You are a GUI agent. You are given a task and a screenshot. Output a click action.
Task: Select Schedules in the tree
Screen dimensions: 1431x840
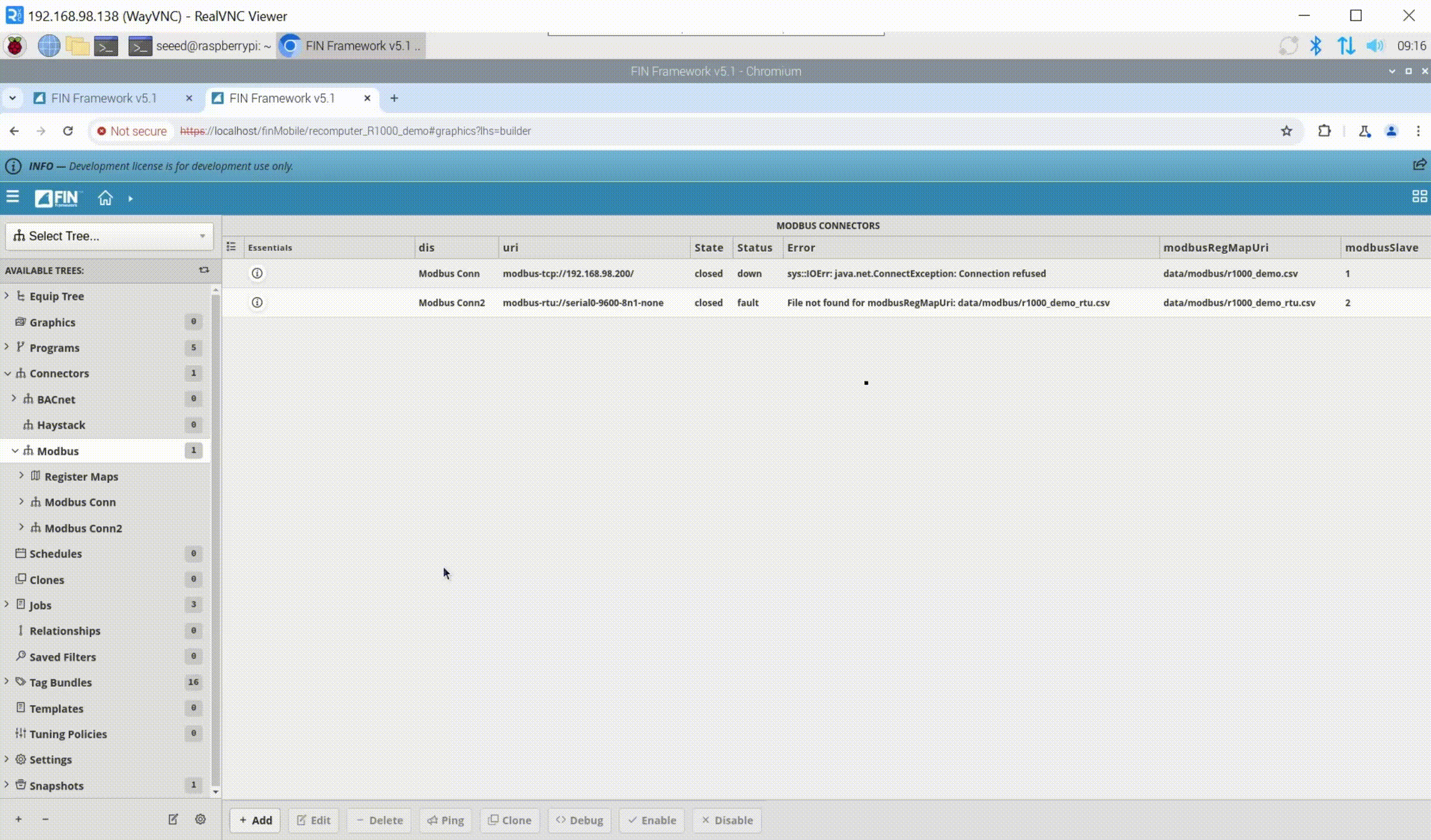[x=55, y=553]
